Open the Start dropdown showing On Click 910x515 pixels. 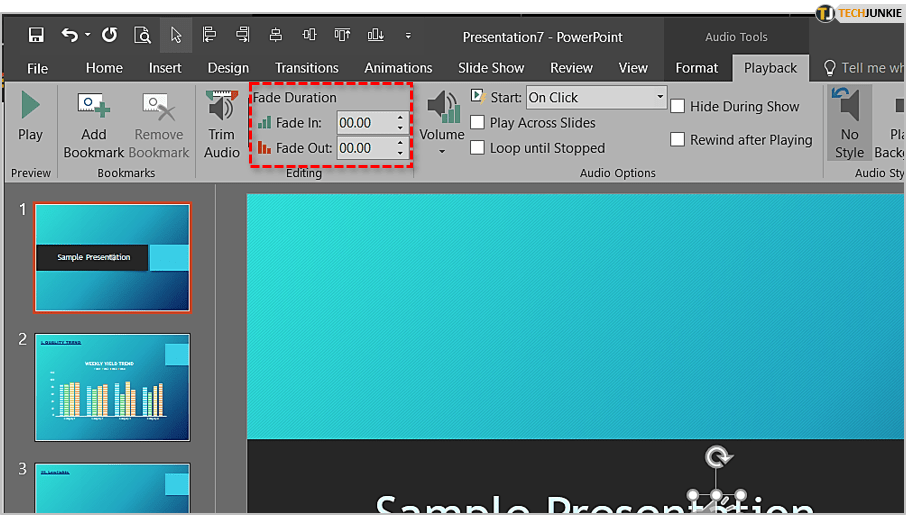660,97
